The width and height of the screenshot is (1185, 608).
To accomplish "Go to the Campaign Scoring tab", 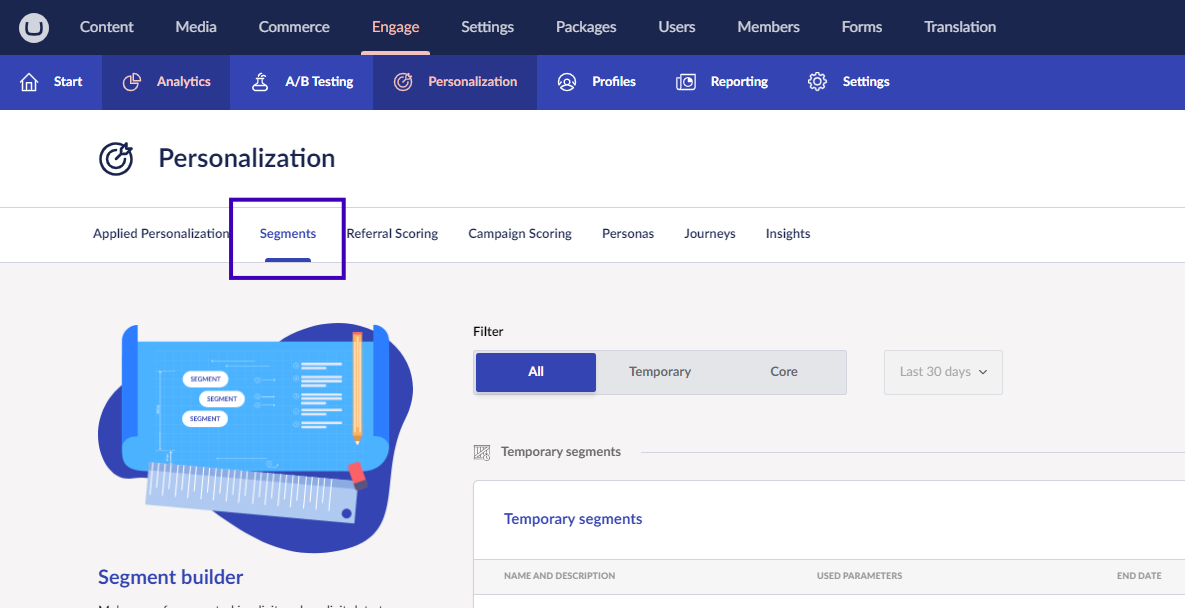I will click(x=520, y=234).
